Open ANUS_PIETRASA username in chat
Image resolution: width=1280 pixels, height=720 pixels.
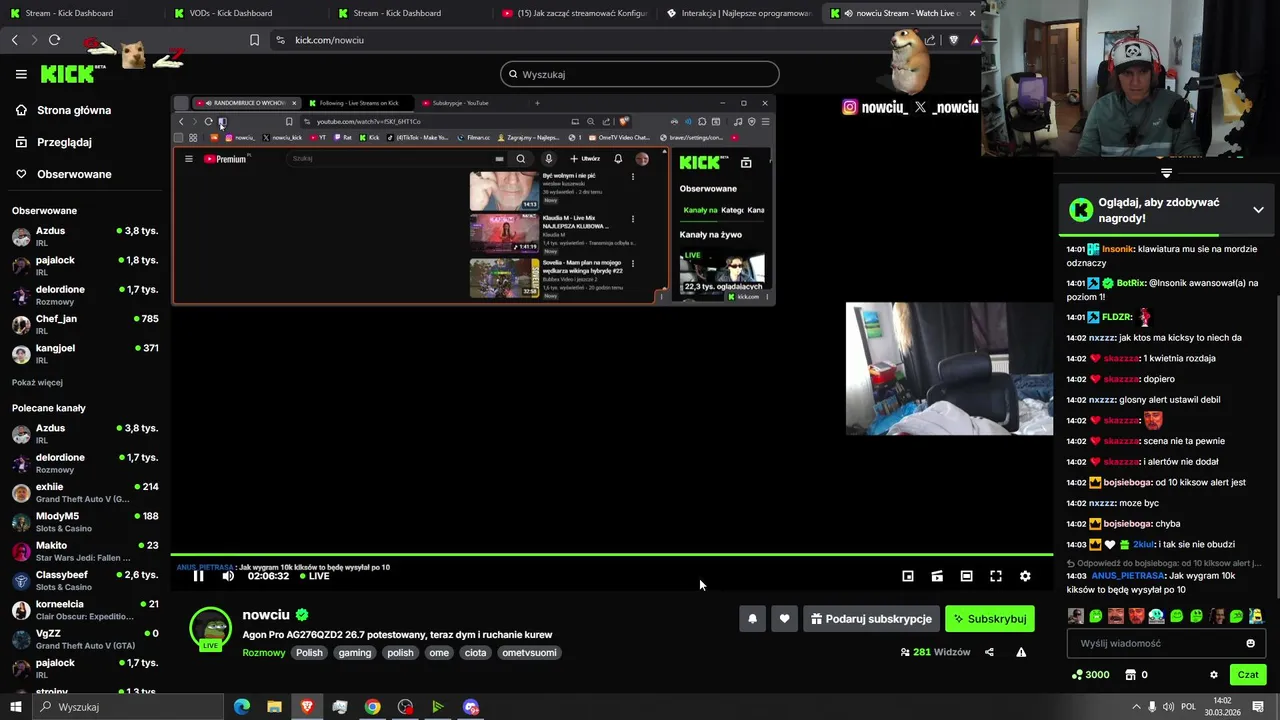1128,576
